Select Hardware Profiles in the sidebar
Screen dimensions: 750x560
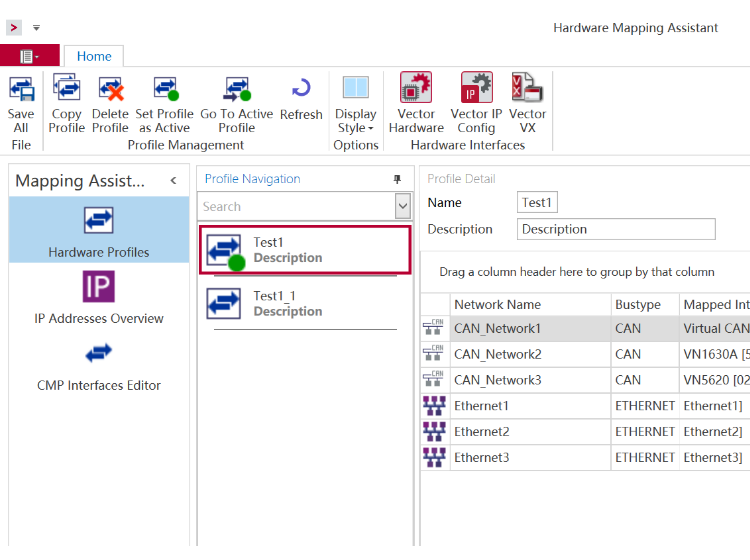pos(99,231)
